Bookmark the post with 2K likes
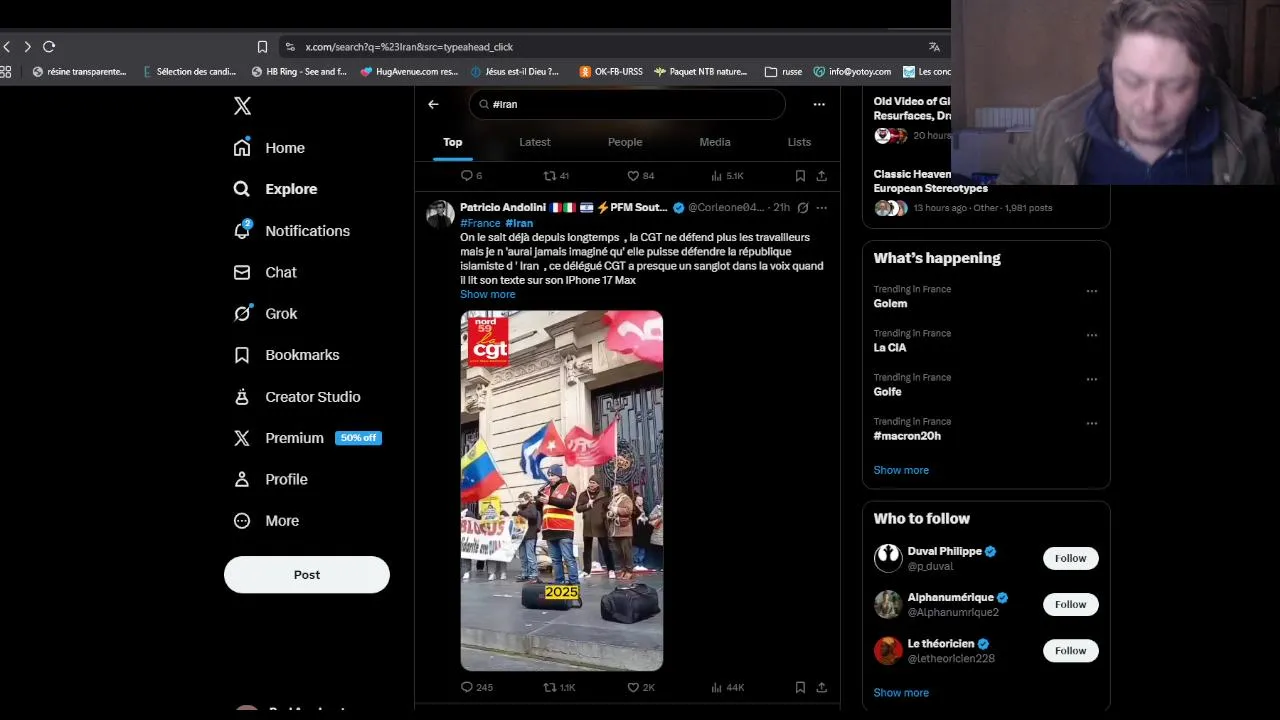 [800, 688]
